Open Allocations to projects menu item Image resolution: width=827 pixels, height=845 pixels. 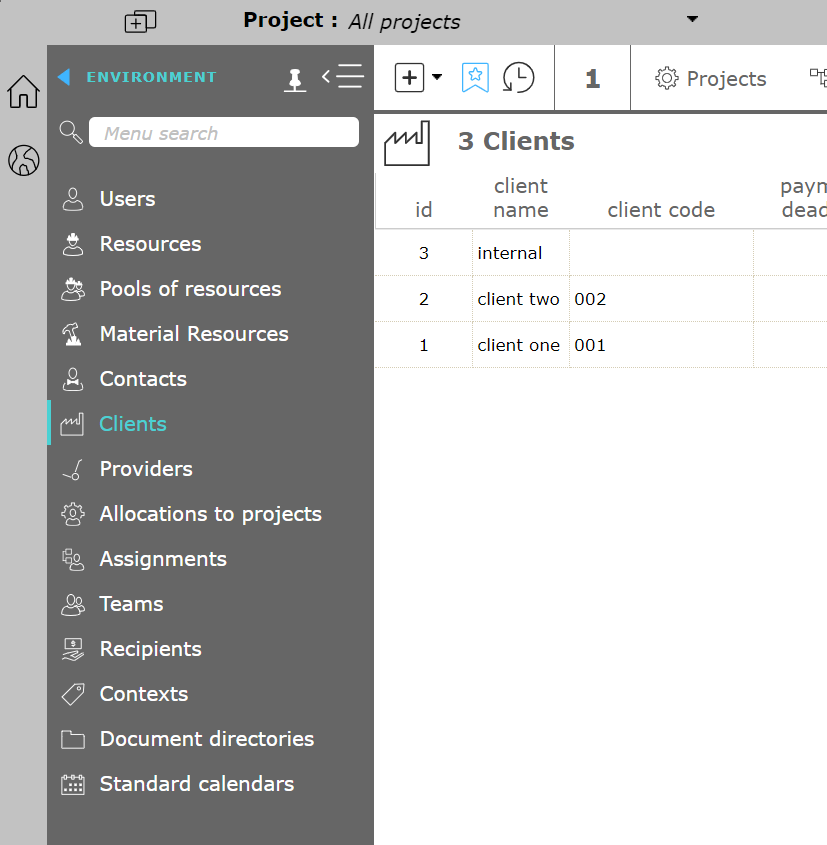point(210,514)
